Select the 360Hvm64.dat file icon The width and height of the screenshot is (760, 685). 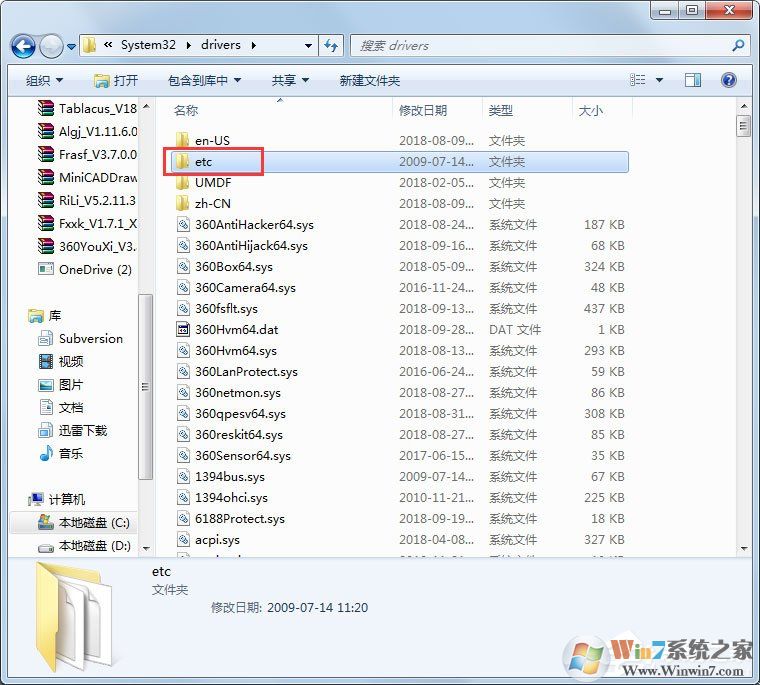tap(183, 330)
